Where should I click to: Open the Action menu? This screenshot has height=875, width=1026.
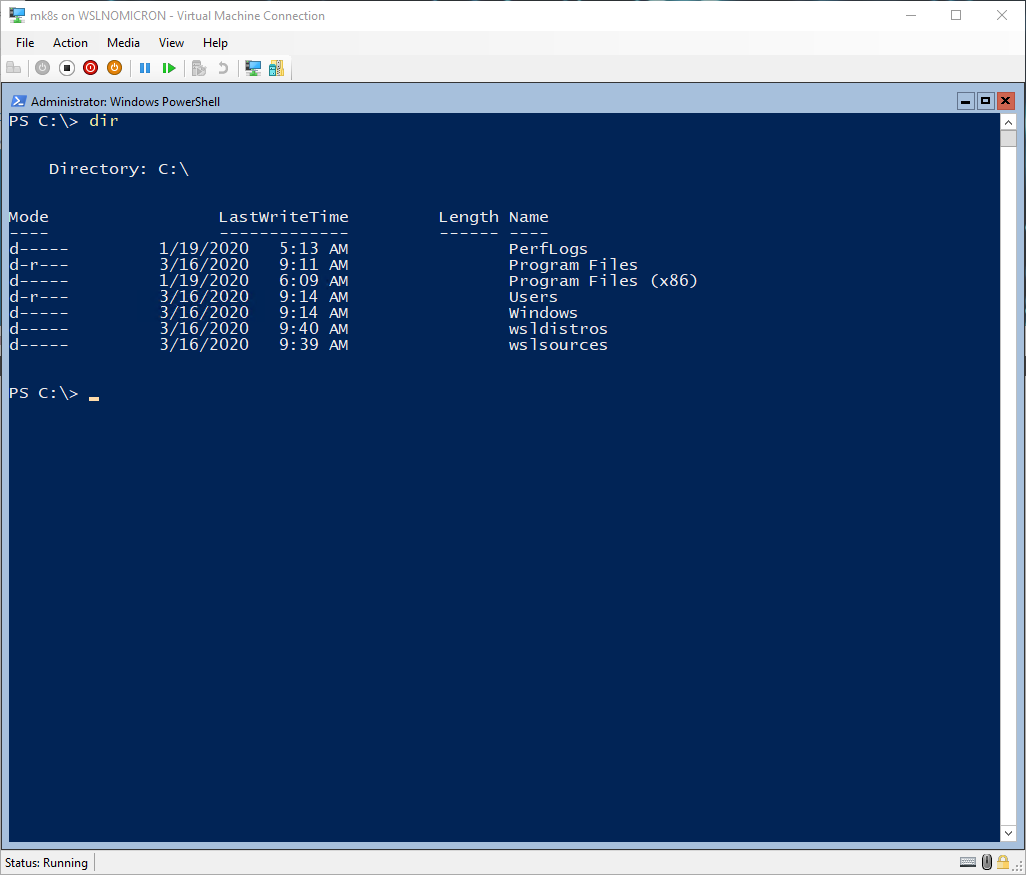[70, 43]
